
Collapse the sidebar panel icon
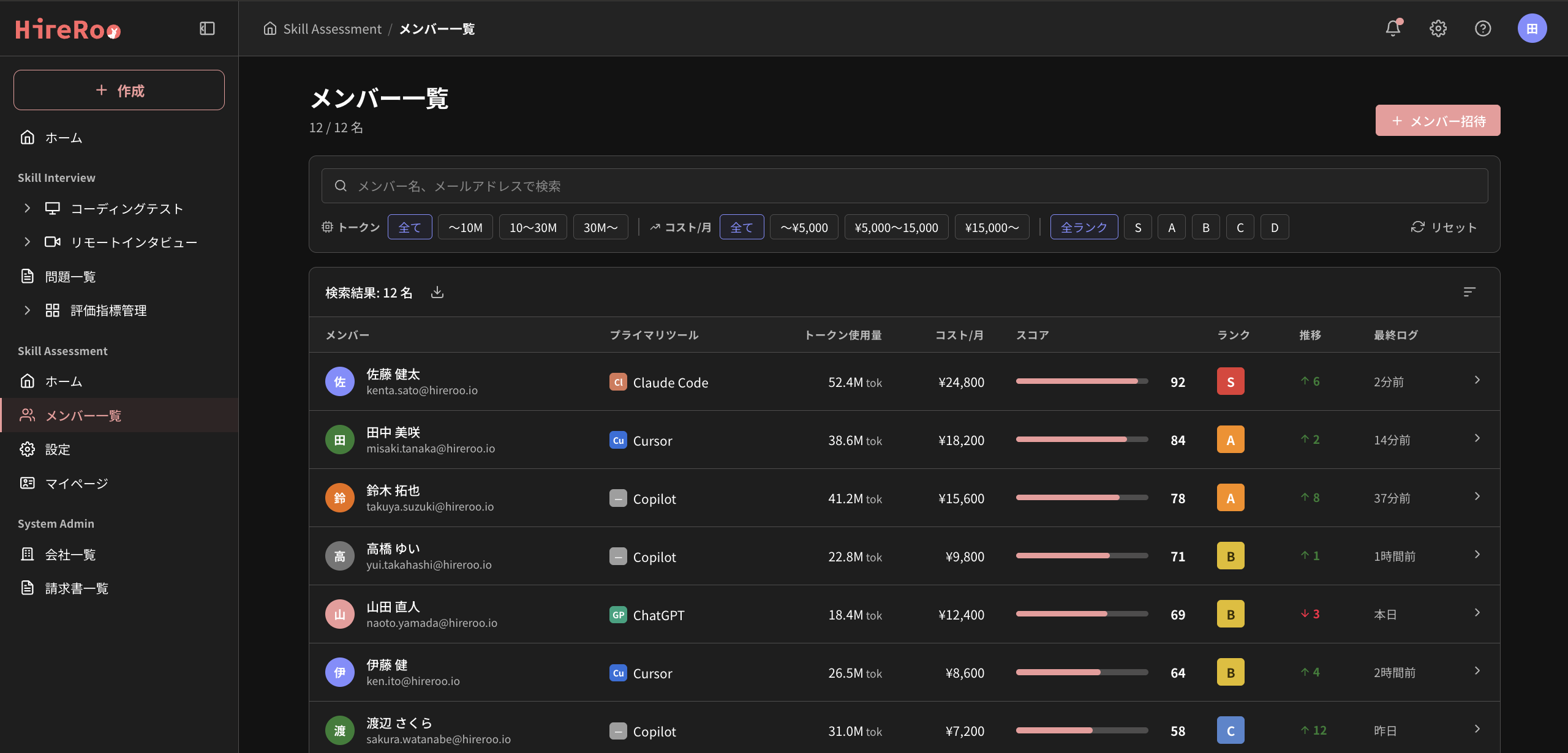click(x=207, y=29)
